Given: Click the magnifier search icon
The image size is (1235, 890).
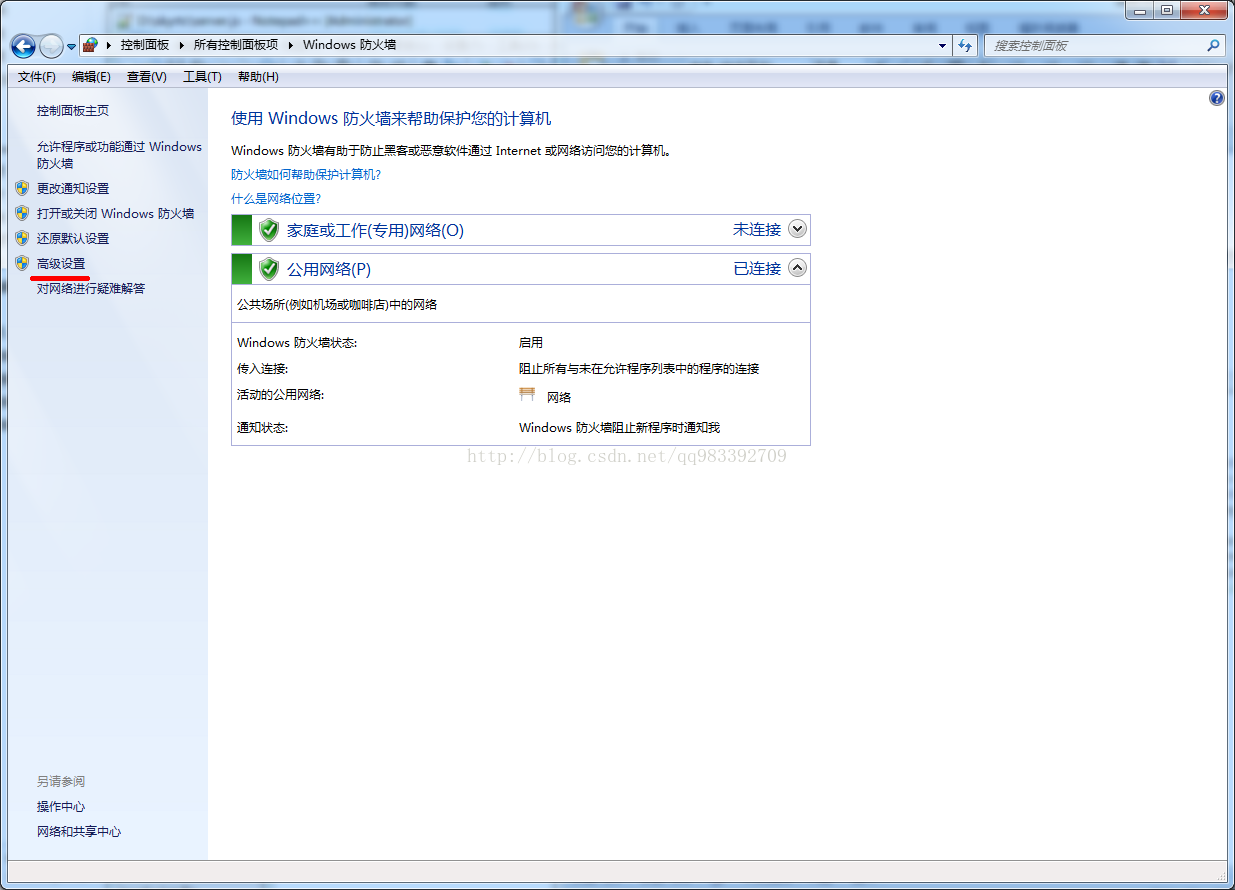Looking at the screenshot, I should click(1213, 46).
